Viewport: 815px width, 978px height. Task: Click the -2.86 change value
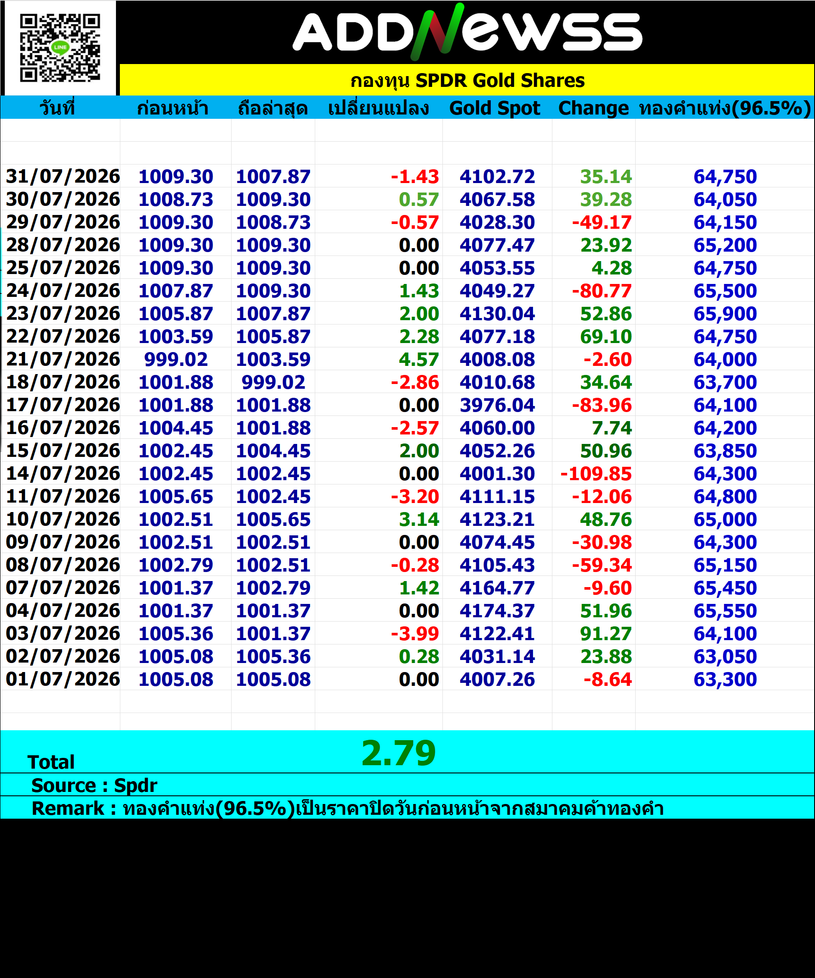click(x=415, y=382)
